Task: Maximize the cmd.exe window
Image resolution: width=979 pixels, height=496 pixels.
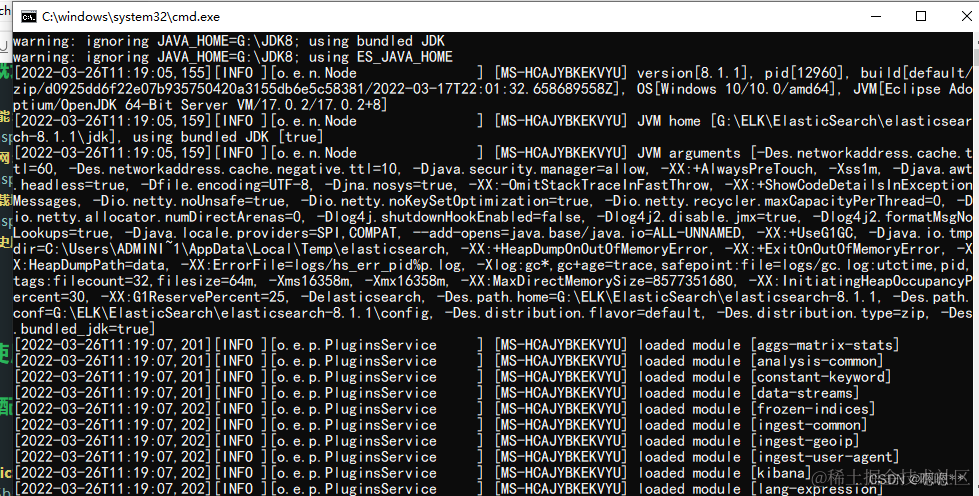Action: tap(921, 16)
